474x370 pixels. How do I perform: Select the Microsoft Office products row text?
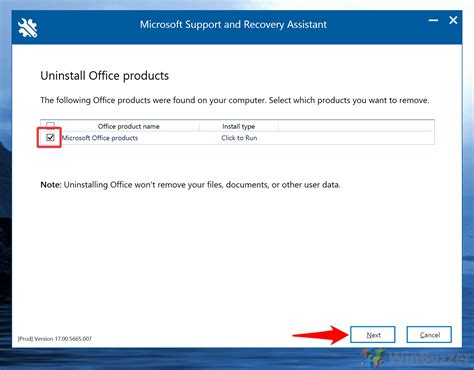100,138
